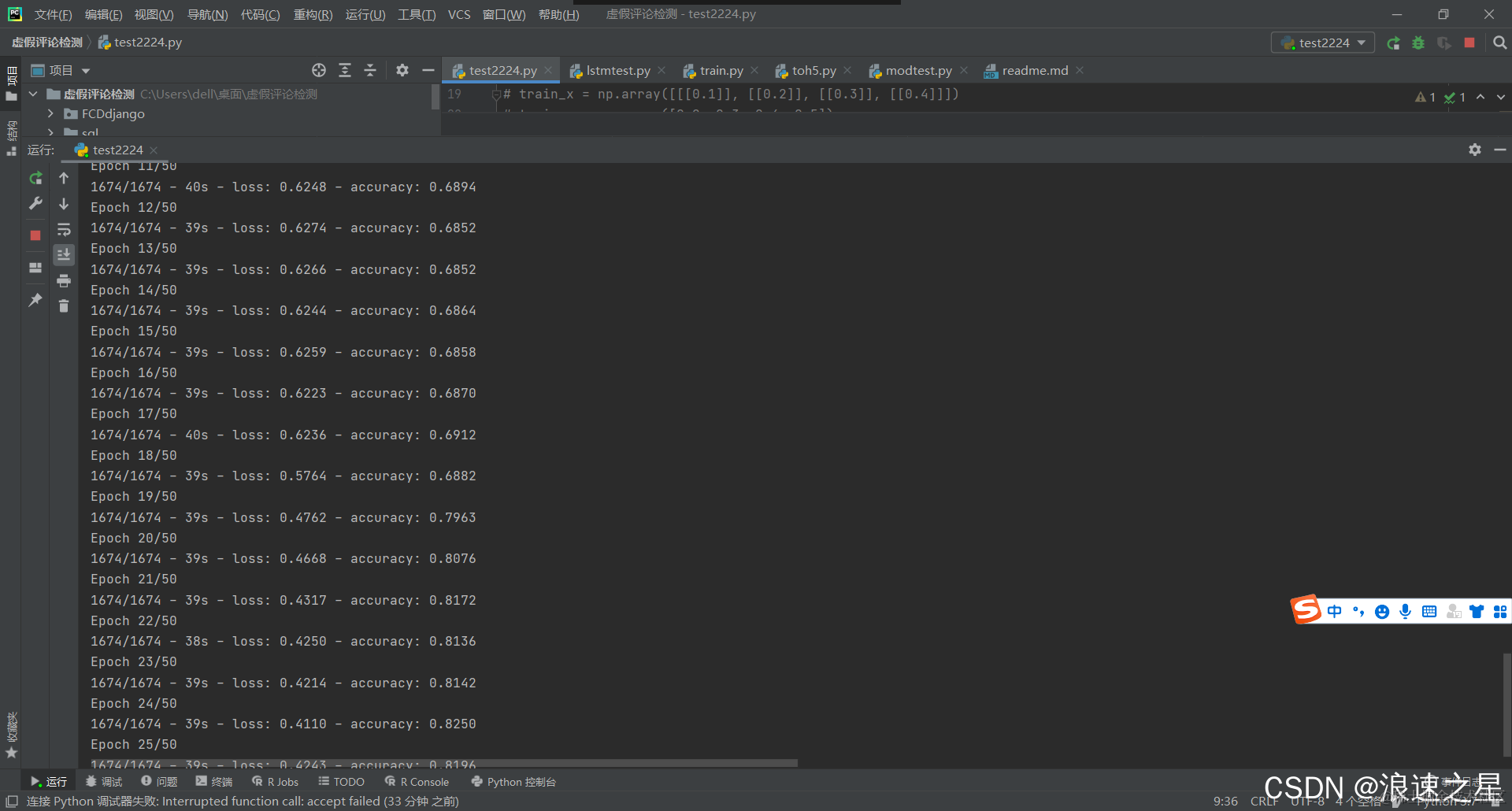This screenshot has width=1512, height=811.
Task: Switch Sogou Chinese/English input mode
Action: coord(1335,612)
